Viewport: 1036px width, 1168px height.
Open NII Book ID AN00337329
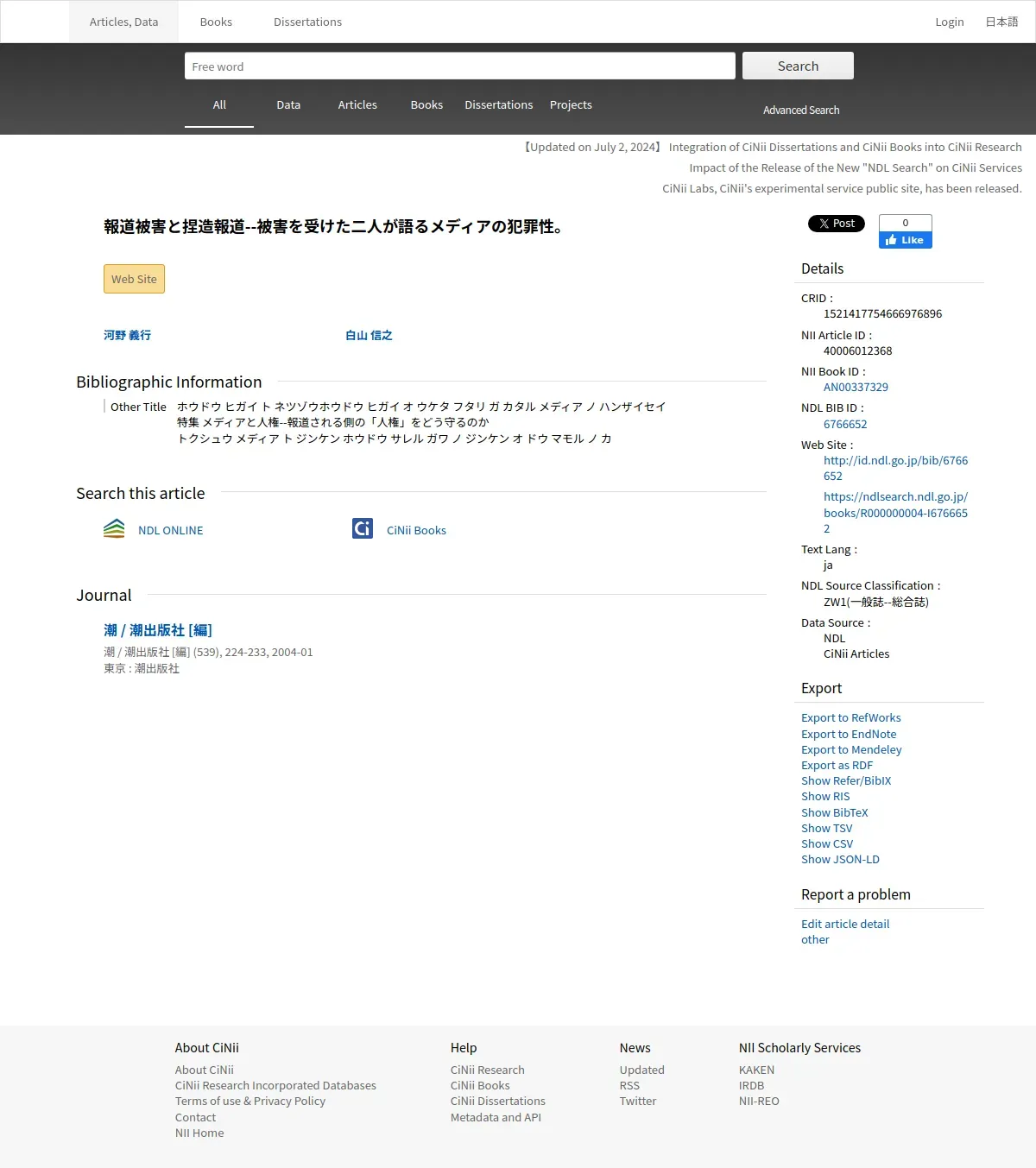pos(856,387)
